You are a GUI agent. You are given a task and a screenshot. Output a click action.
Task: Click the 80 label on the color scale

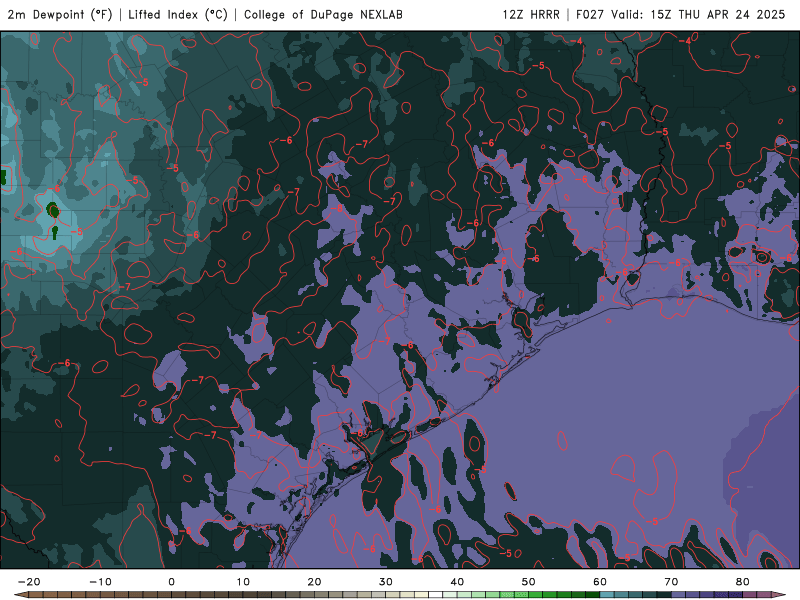[743, 582]
